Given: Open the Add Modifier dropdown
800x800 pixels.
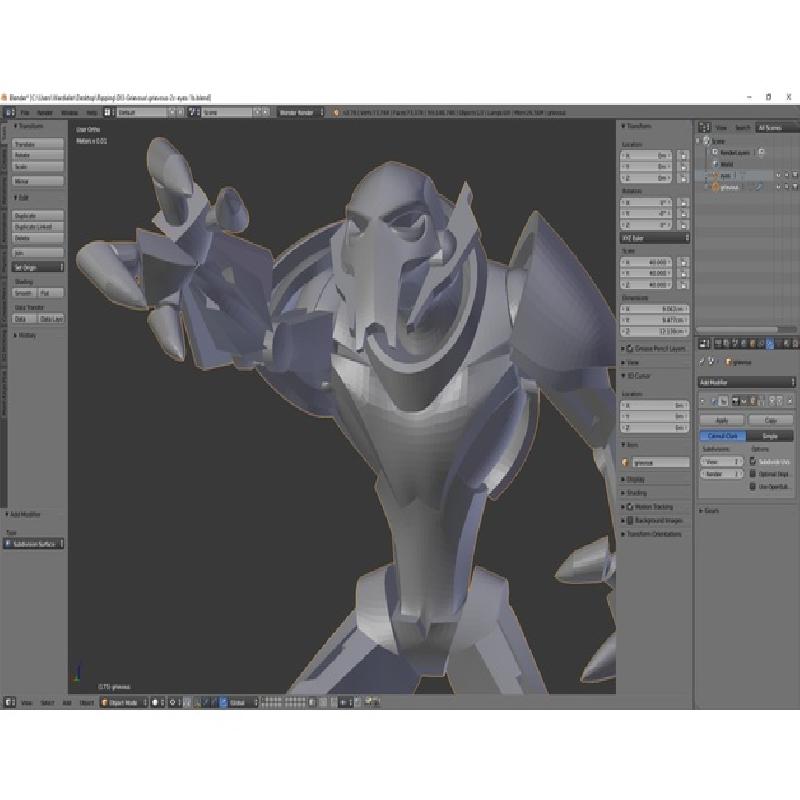Looking at the screenshot, I should (x=746, y=382).
